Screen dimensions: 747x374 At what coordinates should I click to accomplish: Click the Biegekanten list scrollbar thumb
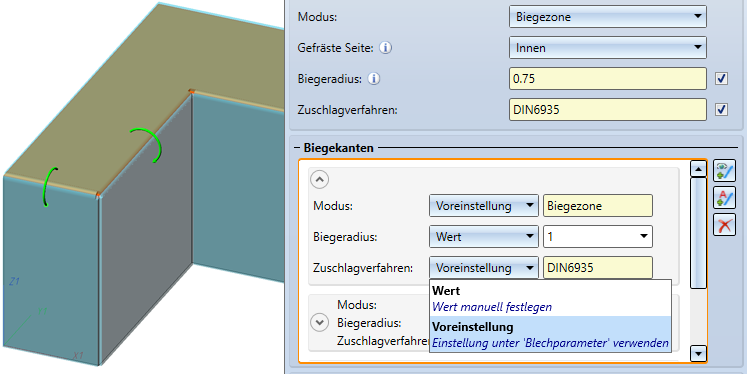[698, 232]
